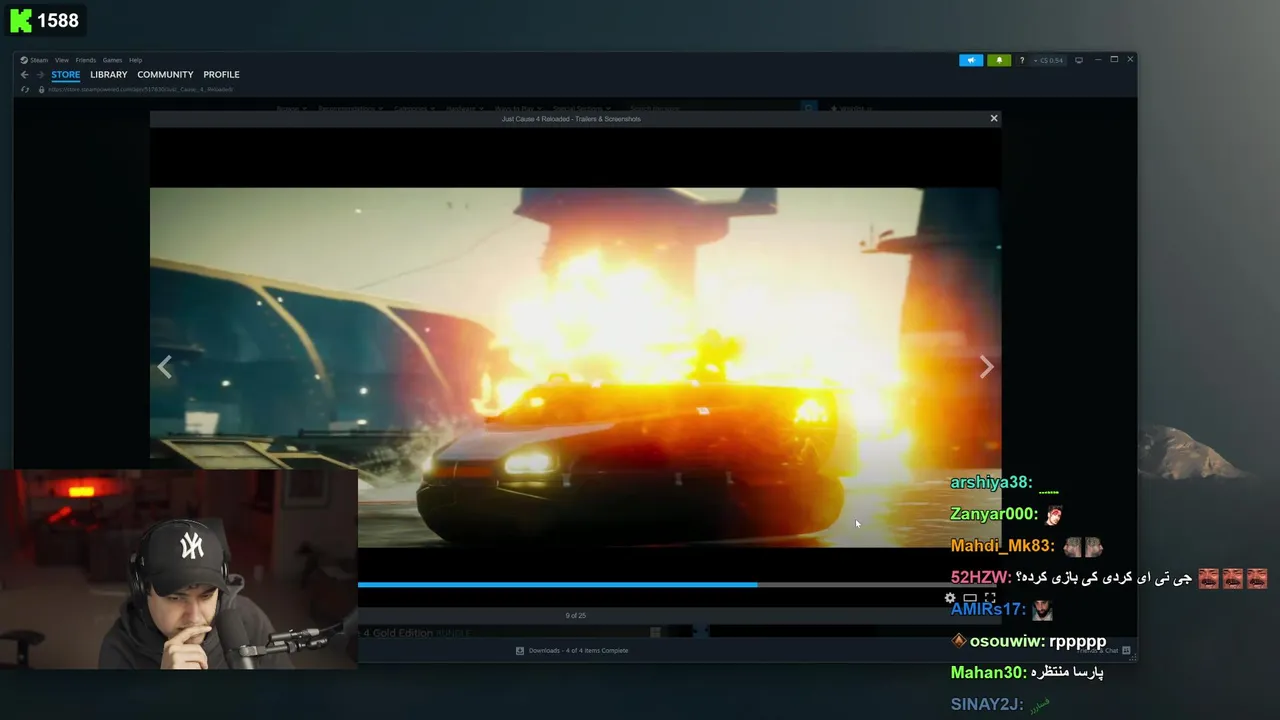Open the Games menu
Screen dimensions: 1280x720
112,60
